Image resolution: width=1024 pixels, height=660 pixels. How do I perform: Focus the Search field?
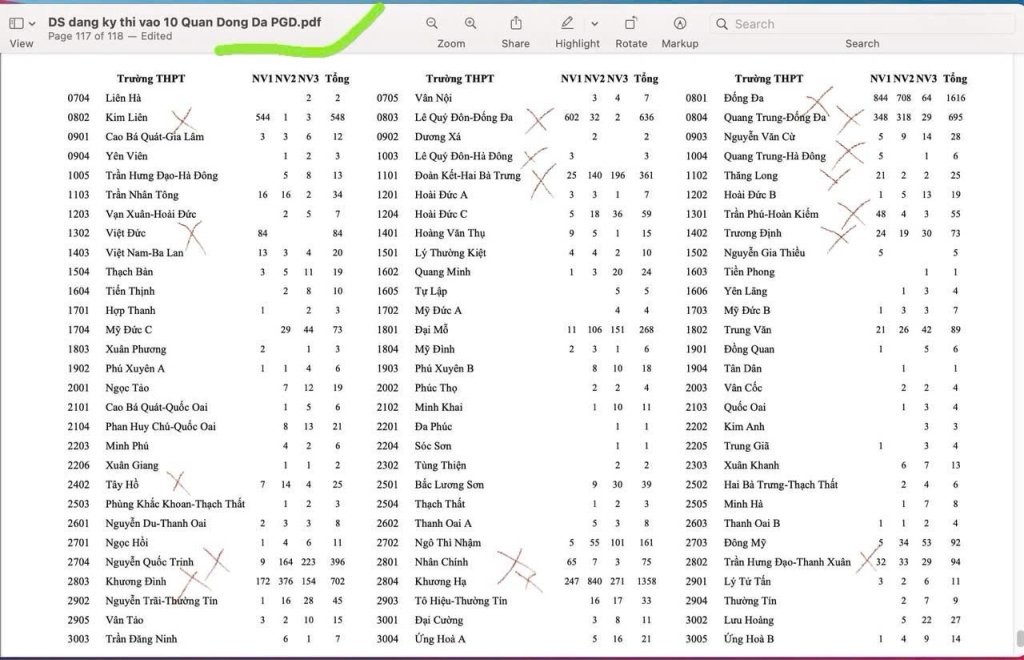click(862, 24)
